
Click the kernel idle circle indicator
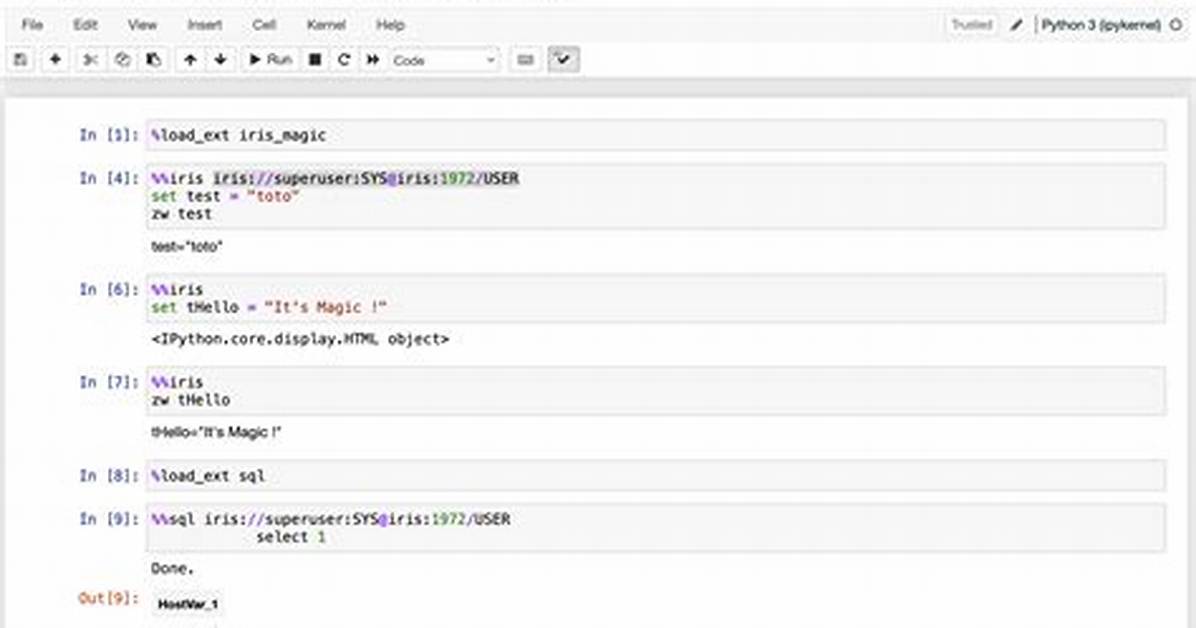[1176, 24]
